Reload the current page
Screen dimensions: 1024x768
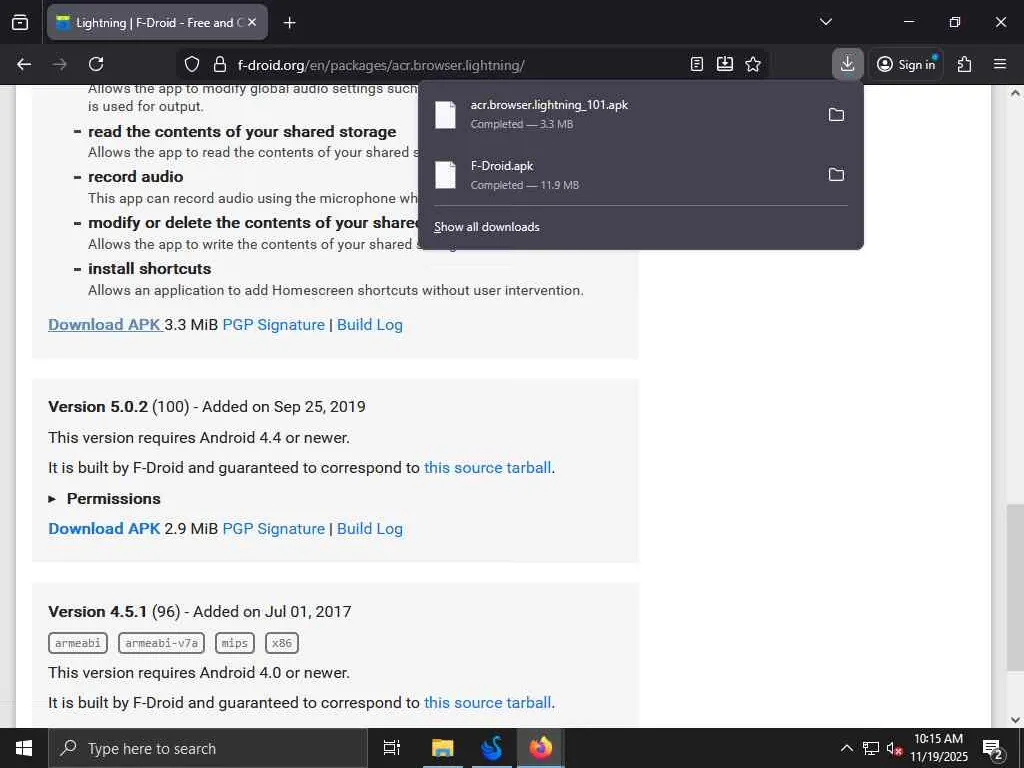coord(96,64)
